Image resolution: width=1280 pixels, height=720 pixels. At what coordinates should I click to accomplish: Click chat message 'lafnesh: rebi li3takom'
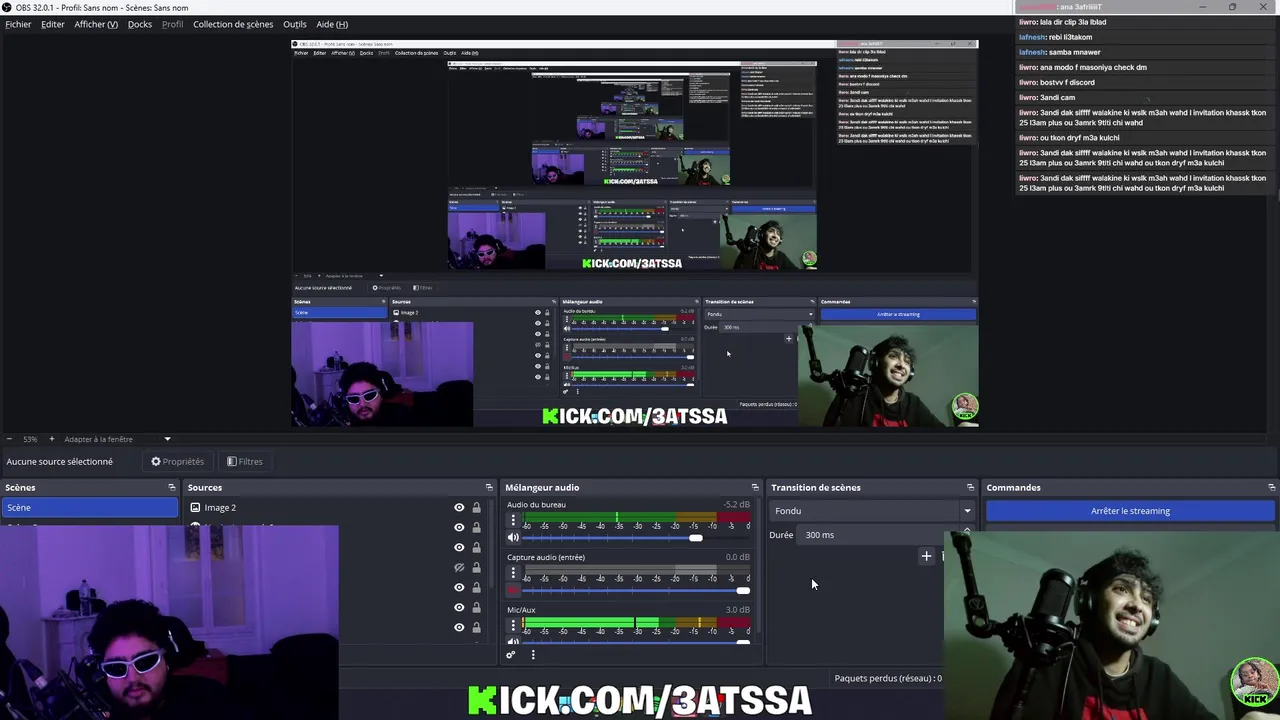[1056, 37]
